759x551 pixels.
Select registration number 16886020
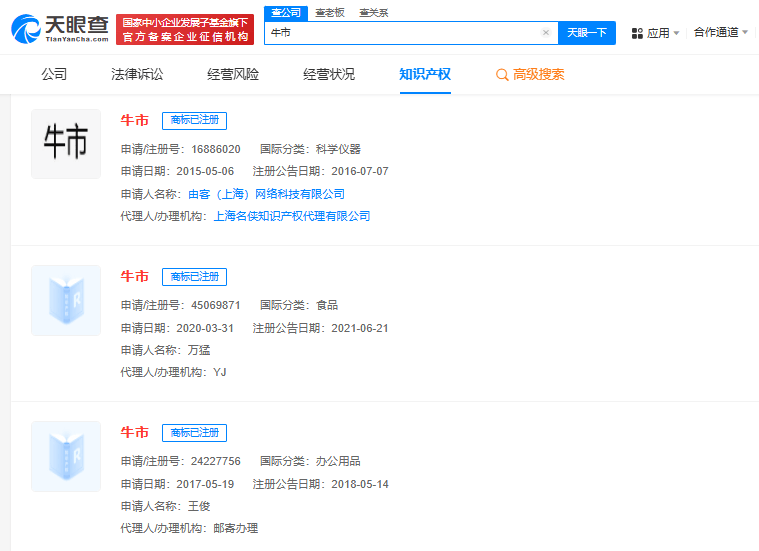tap(216, 149)
